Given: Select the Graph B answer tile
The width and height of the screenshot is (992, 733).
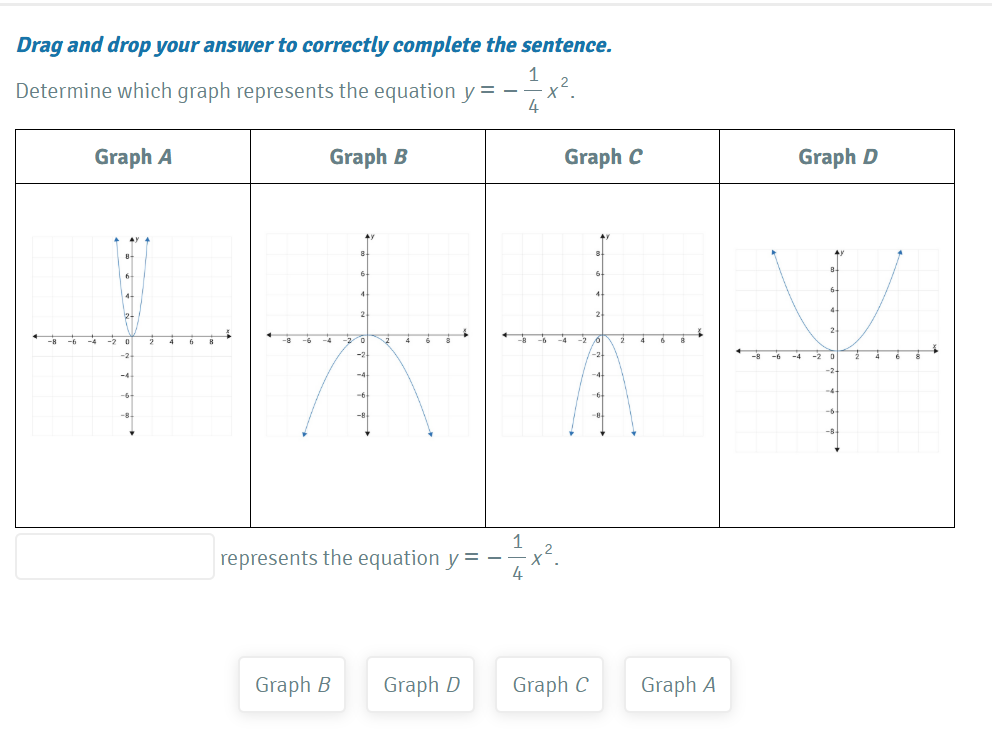Looking at the screenshot, I should (x=292, y=684).
